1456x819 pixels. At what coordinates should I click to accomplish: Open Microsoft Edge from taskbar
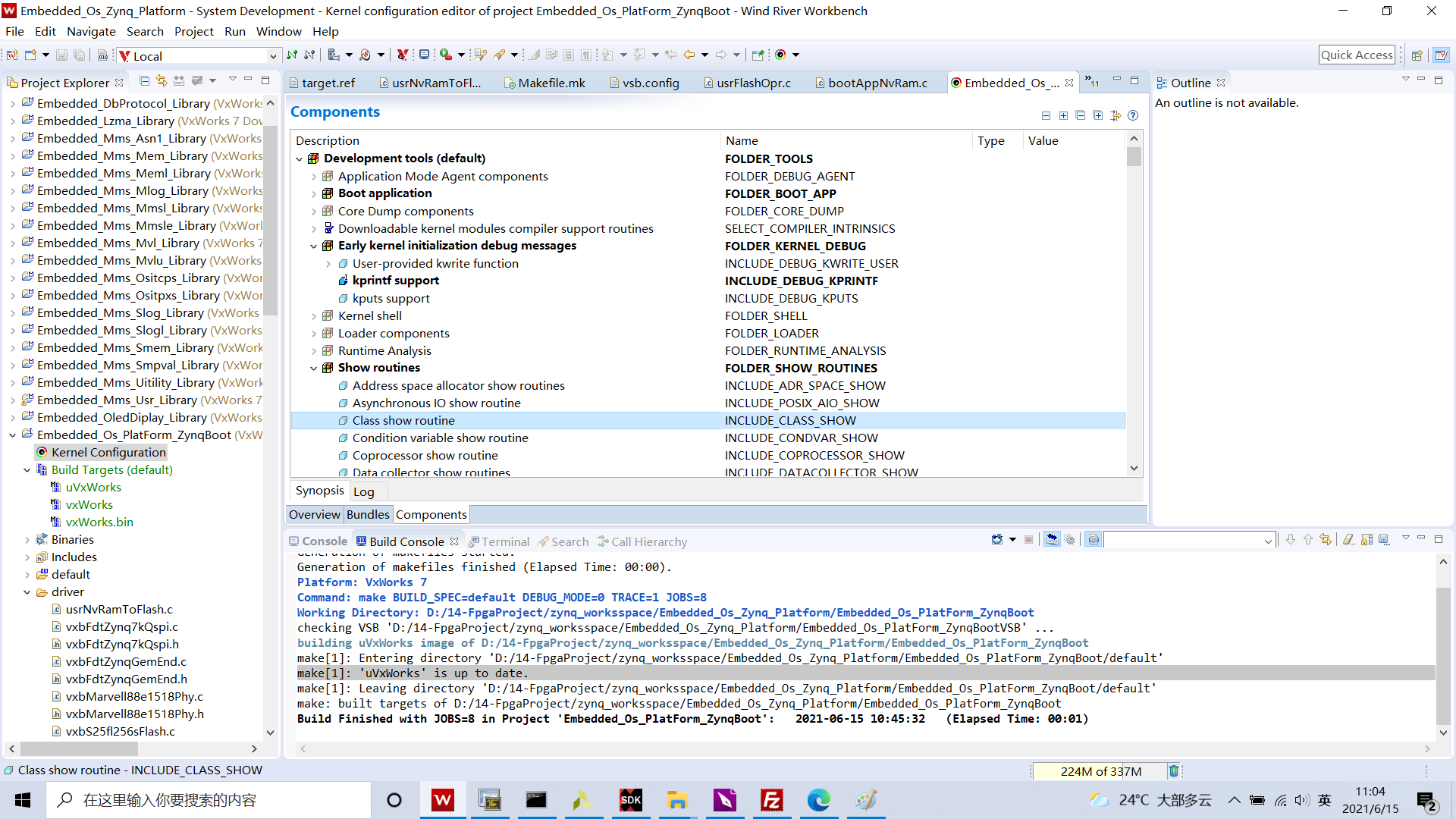point(818,800)
